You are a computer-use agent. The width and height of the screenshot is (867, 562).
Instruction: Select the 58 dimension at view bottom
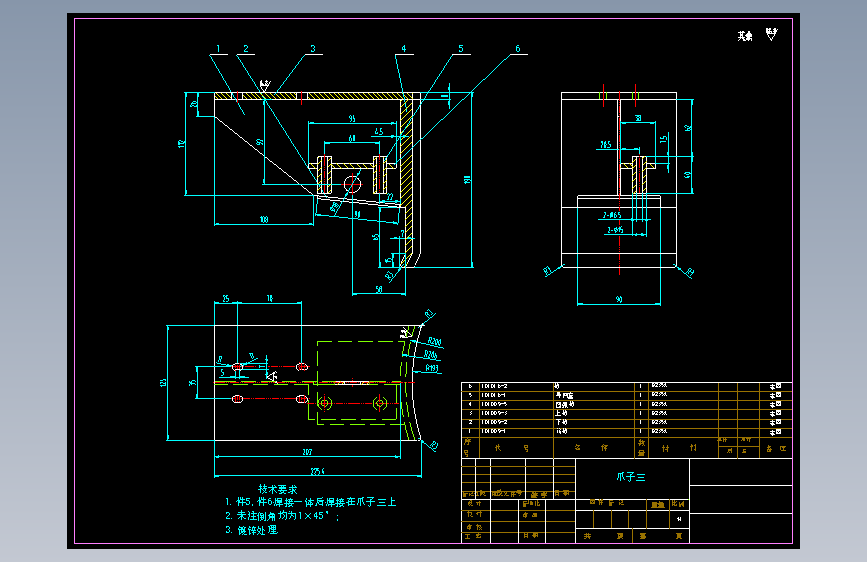(379, 289)
